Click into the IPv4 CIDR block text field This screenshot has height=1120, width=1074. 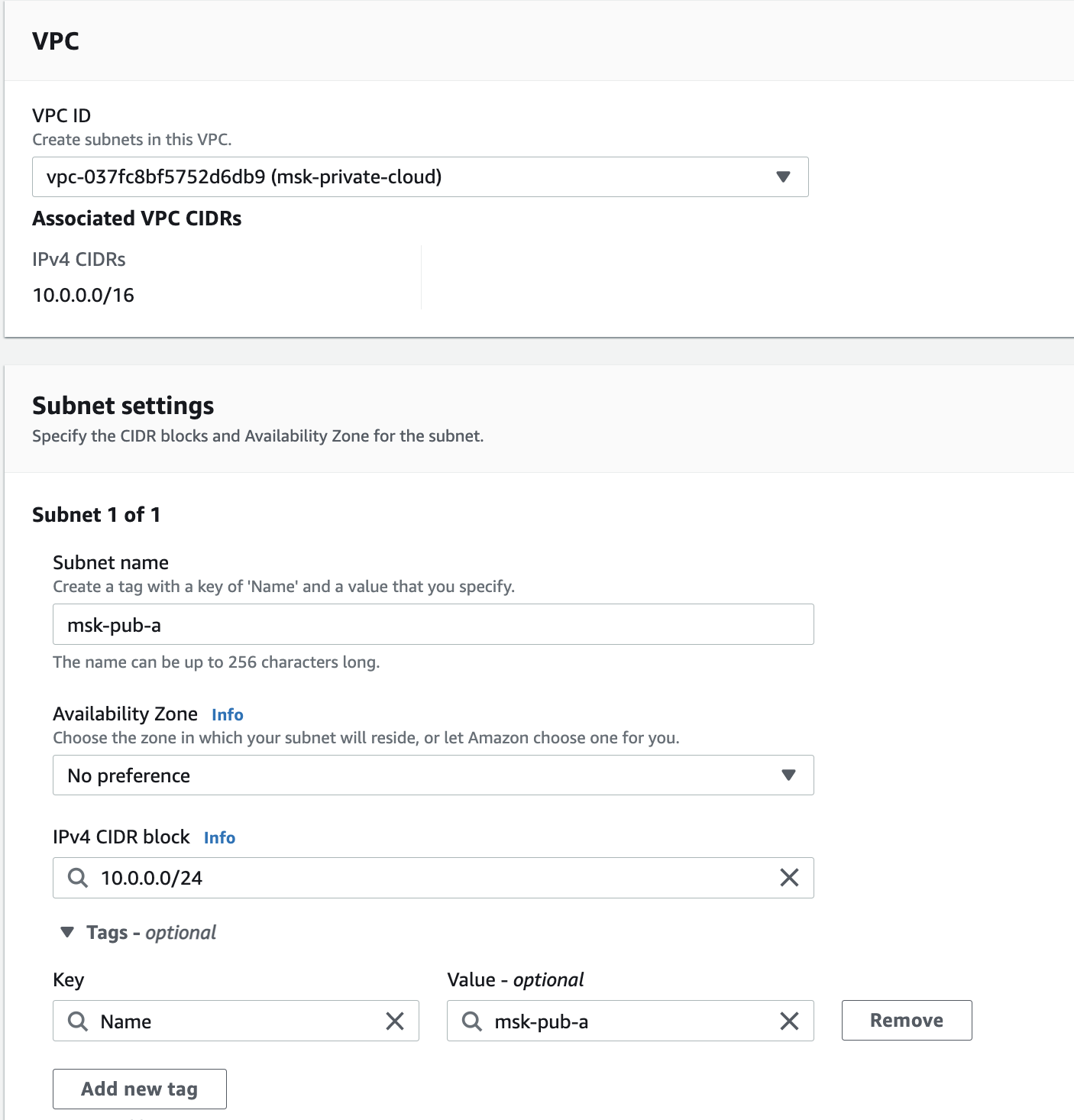point(428,878)
